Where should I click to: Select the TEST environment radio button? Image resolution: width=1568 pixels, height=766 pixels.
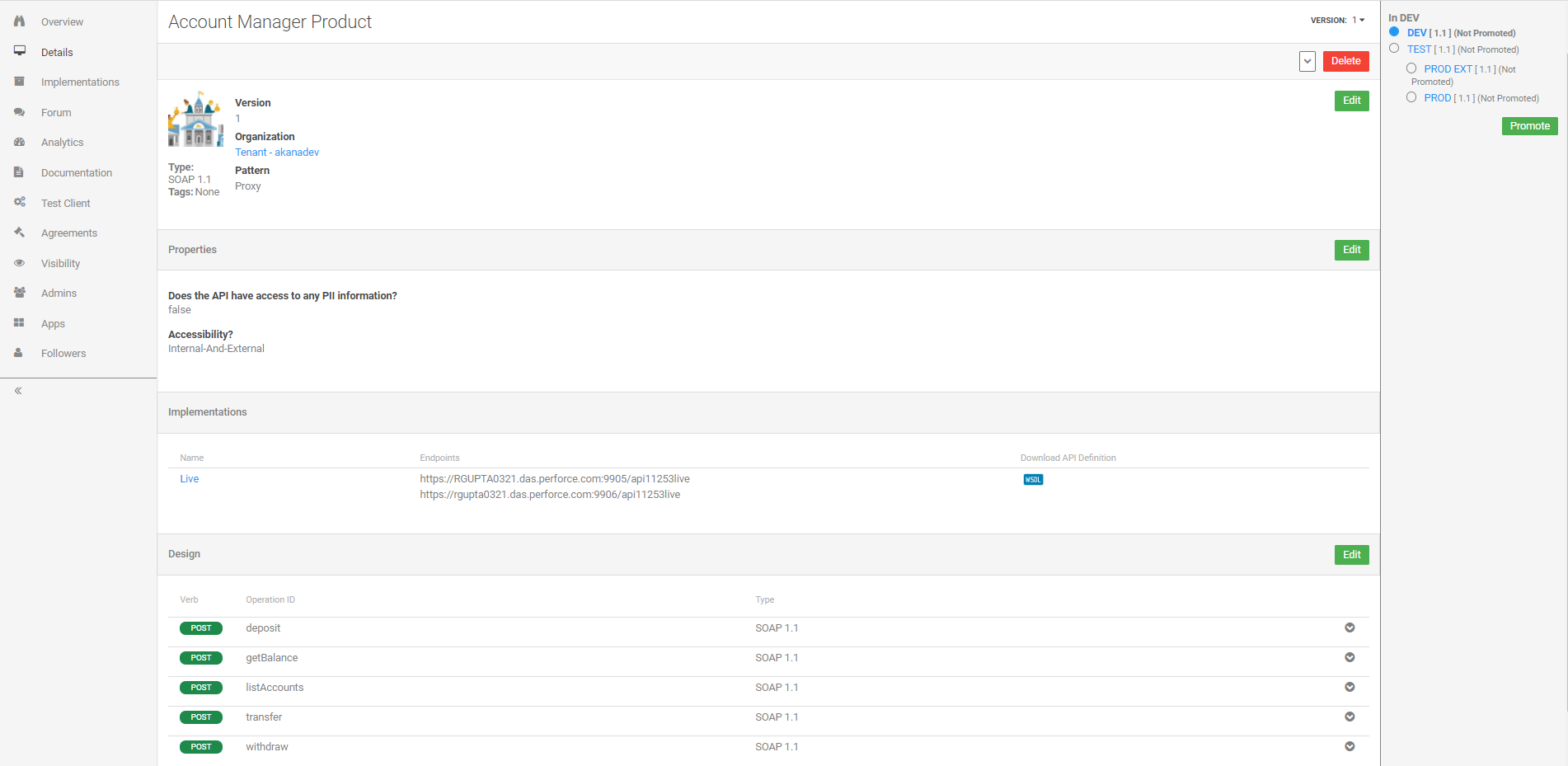pos(1394,48)
